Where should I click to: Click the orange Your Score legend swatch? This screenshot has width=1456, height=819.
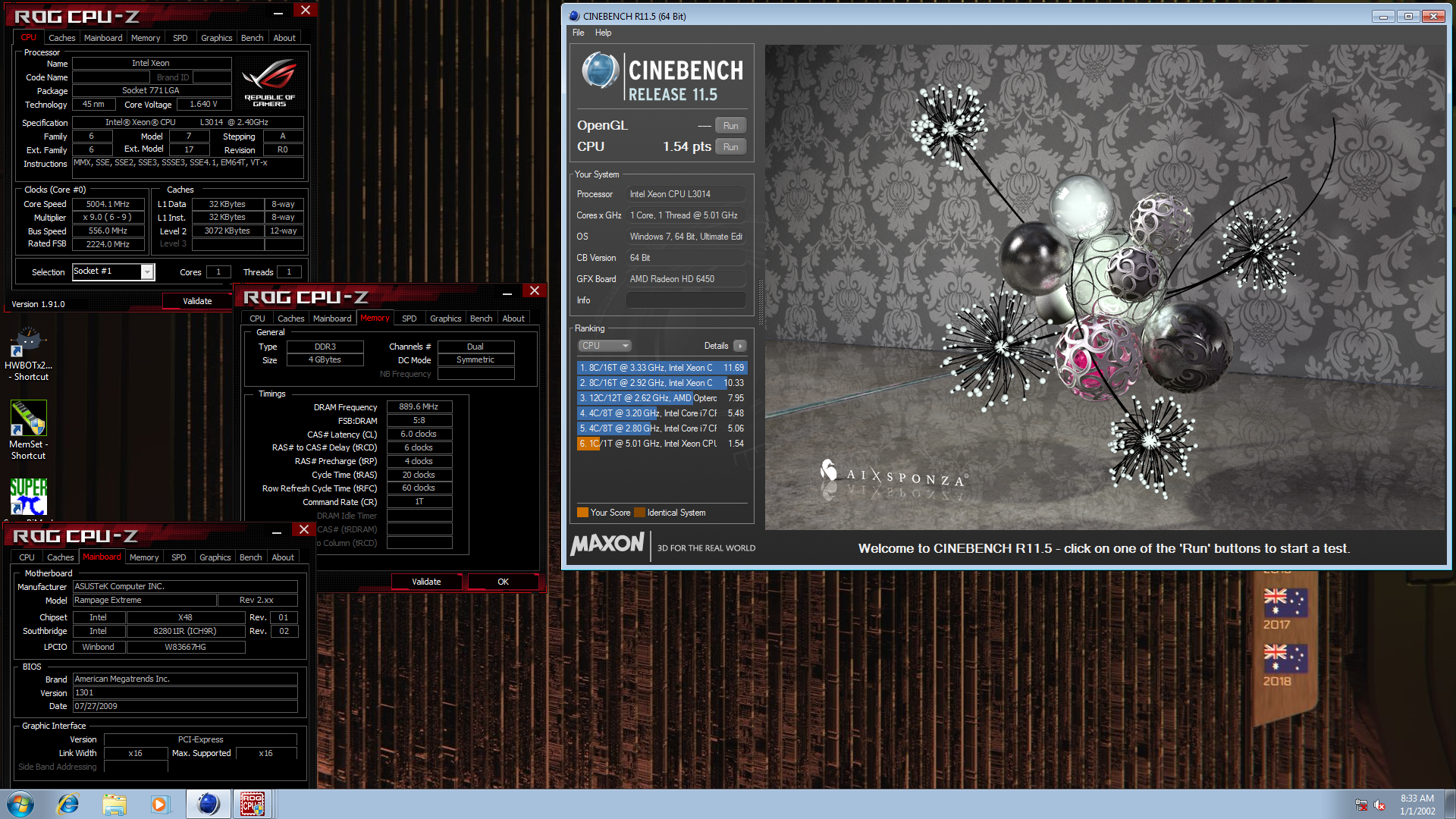tap(582, 513)
